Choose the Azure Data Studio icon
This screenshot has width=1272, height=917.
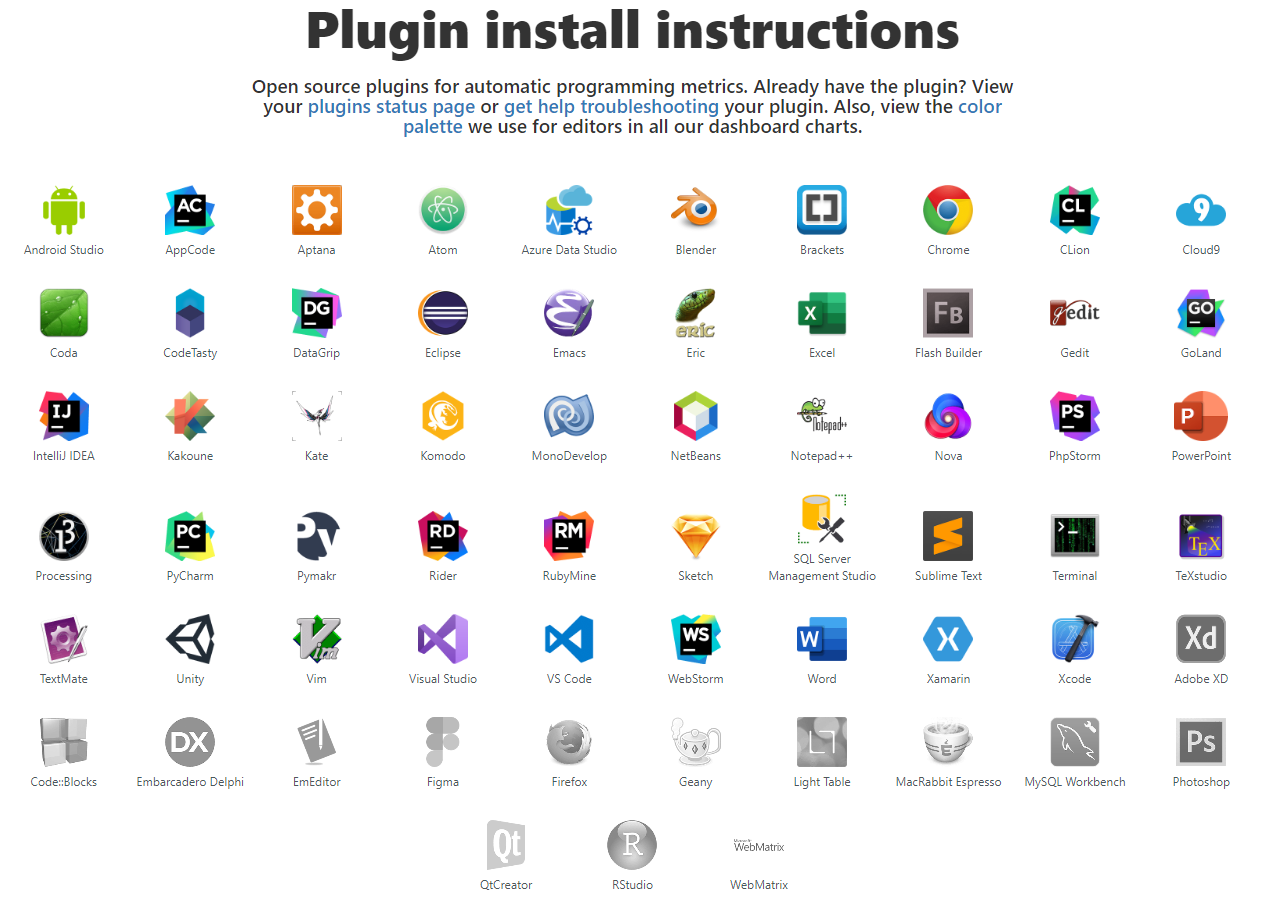[569, 210]
